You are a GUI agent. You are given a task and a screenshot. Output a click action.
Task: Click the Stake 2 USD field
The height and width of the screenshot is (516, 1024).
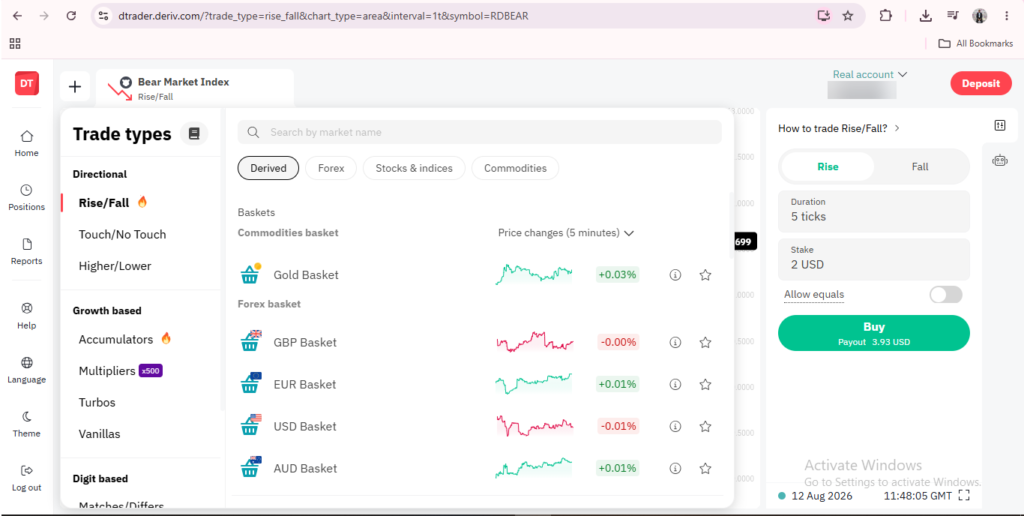point(874,259)
